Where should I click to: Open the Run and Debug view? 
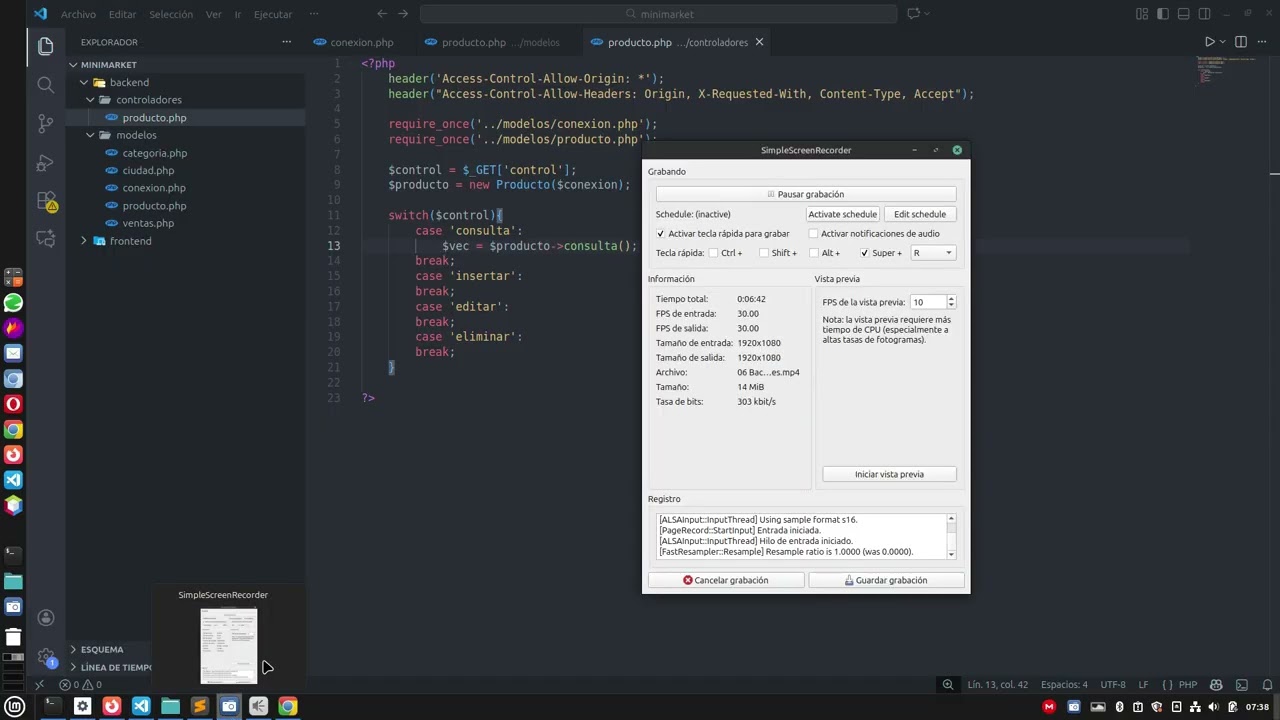point(45,163)
